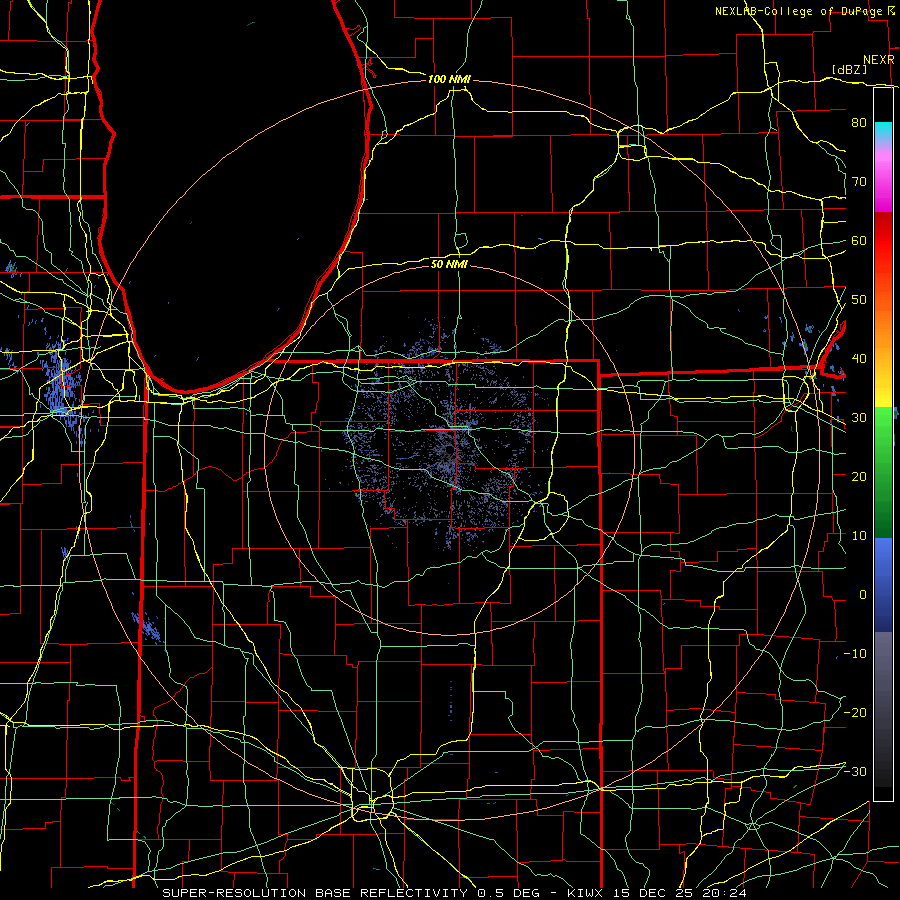The width and height of the screenshot is (900, 900).
Task: Click the NEXR label above the color scale
Action: click(879, 60)
